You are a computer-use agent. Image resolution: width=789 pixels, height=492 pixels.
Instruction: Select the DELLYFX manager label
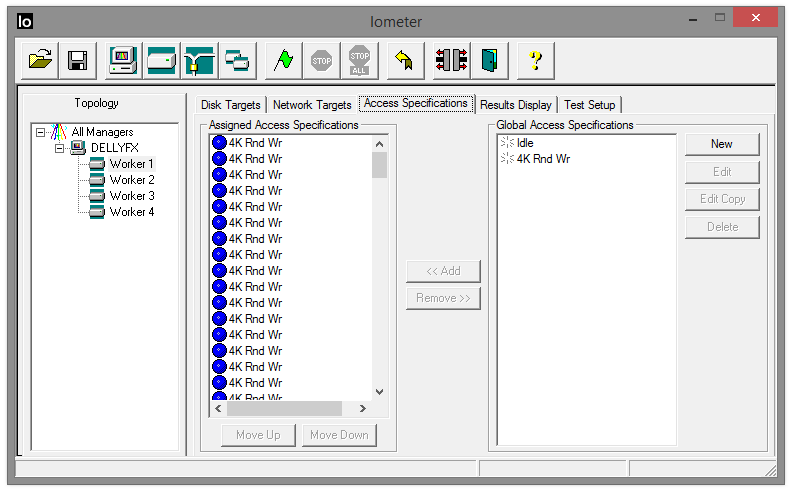coord(115,148)
